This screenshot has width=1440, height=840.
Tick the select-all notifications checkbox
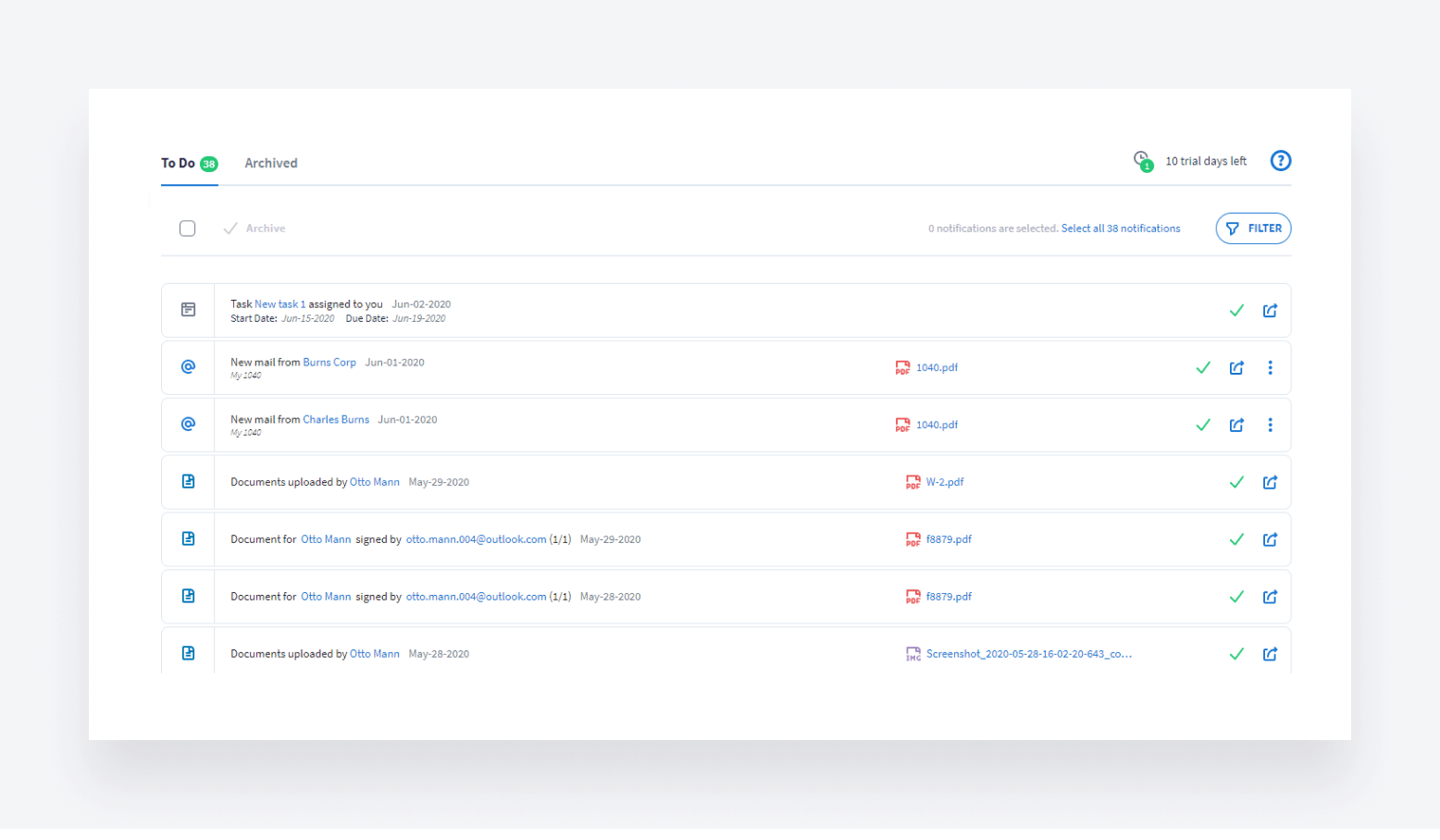187,229
